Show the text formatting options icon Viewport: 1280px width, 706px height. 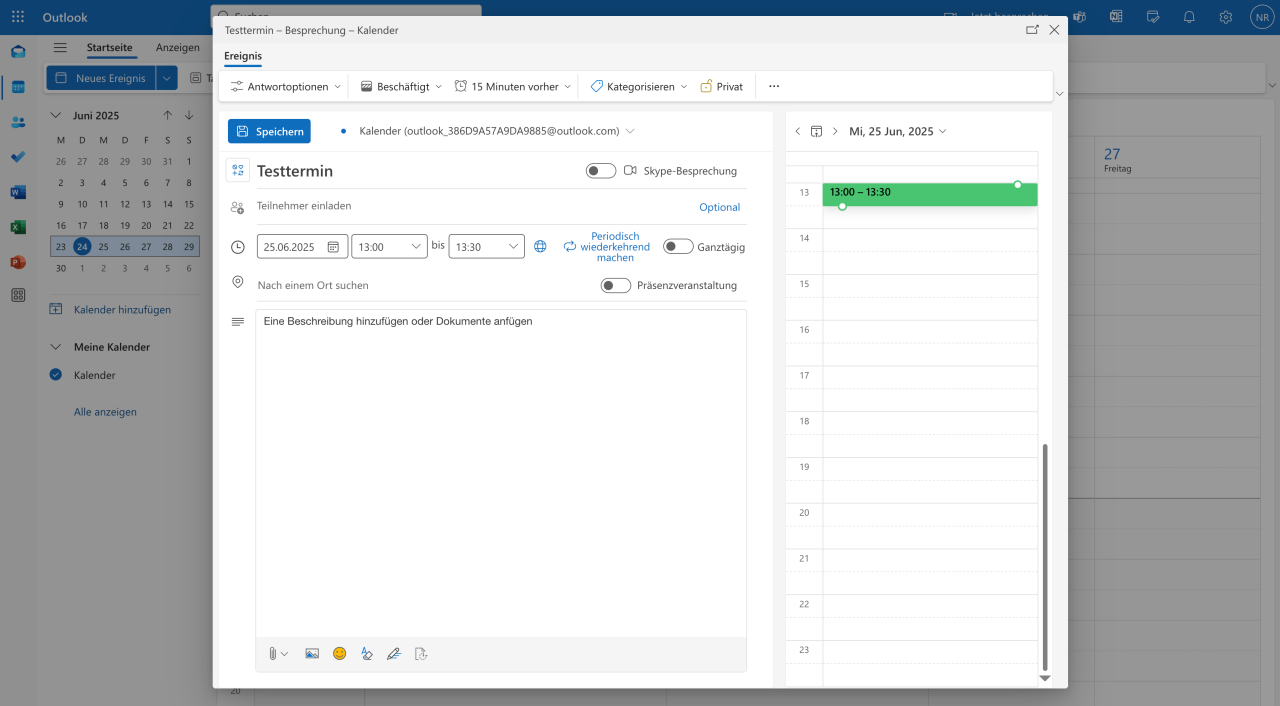367,654
